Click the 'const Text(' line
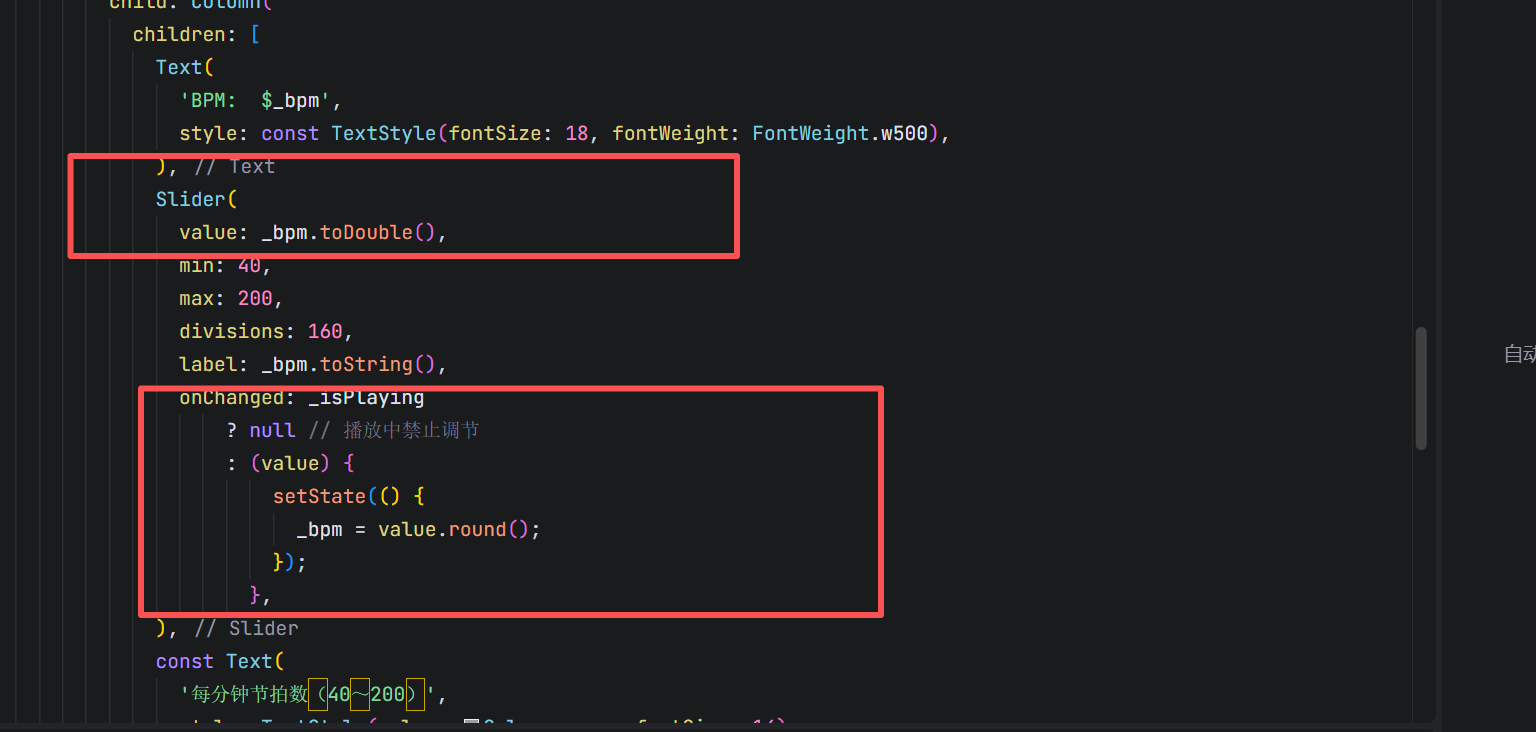 point(220,661)
